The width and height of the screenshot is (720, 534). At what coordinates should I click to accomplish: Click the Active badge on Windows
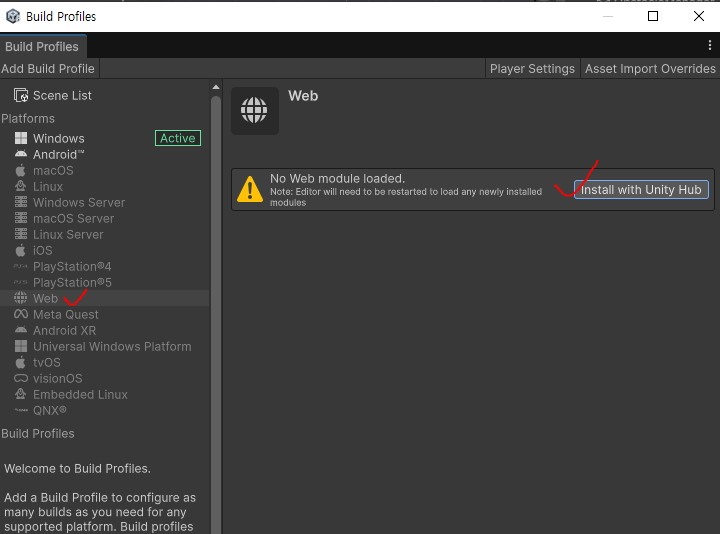click(178, 138)
